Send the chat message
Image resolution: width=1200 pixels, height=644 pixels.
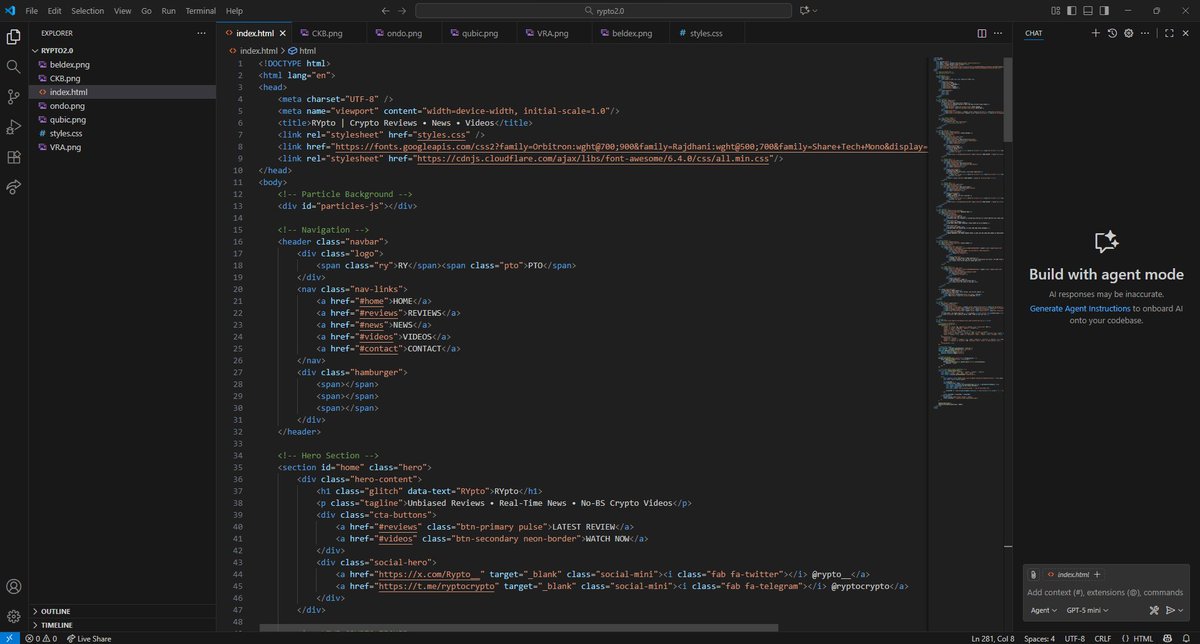click(1169, 610)
